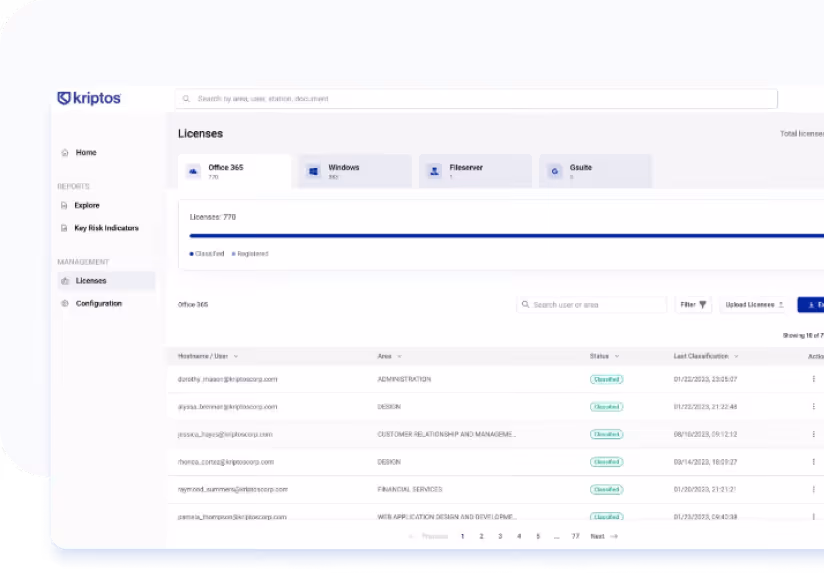
Task: Click the Windows logo icon
Action: 314,171
